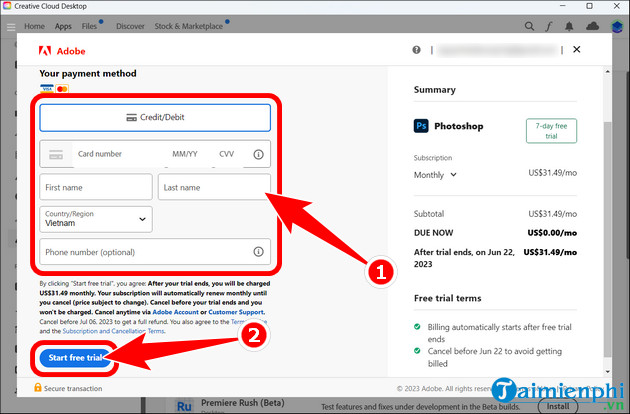Install Premiere Rush (Beta)
Viewport: 630px width, 414px height.
(x=558, y=406)
